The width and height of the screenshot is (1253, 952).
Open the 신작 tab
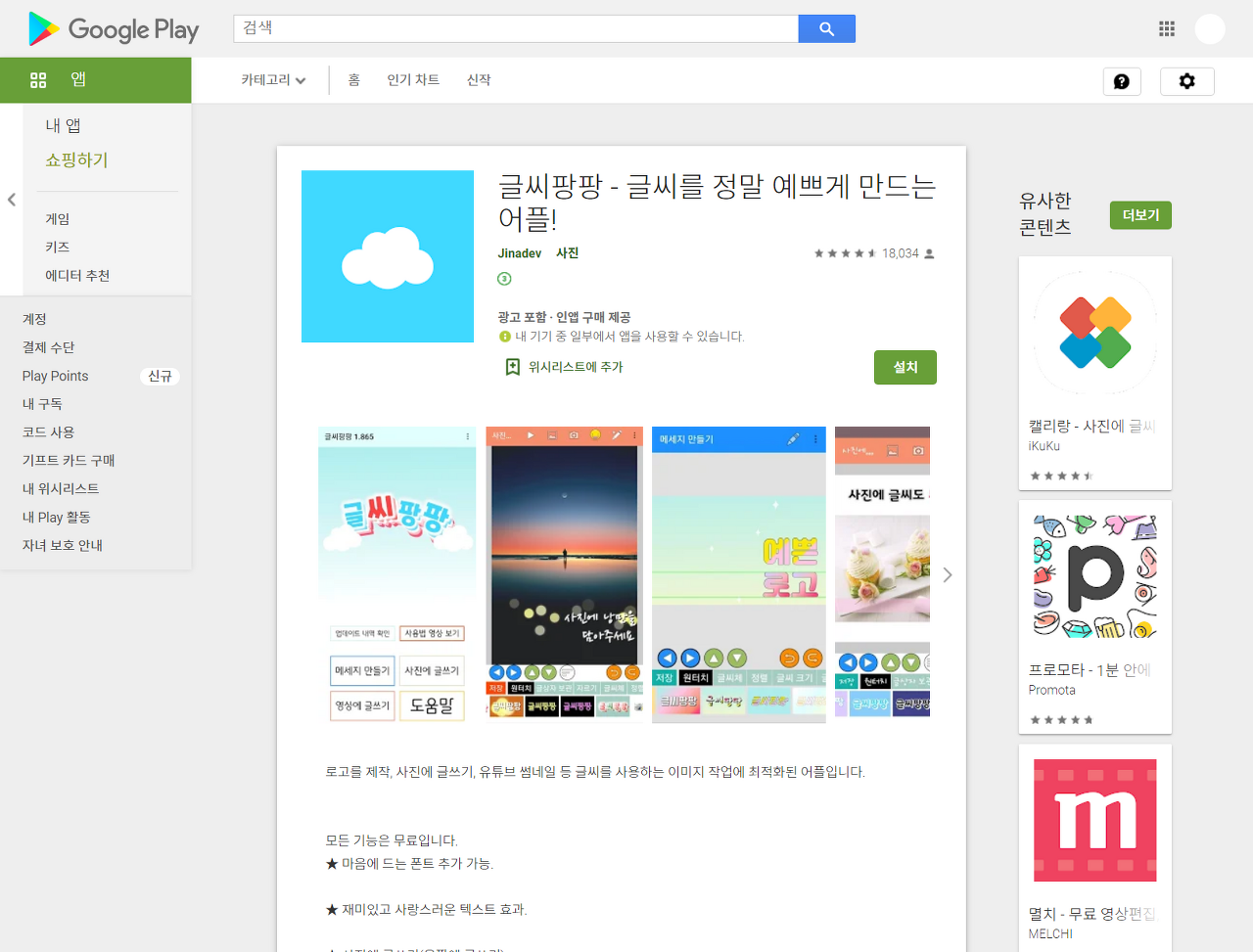(479, 80)
